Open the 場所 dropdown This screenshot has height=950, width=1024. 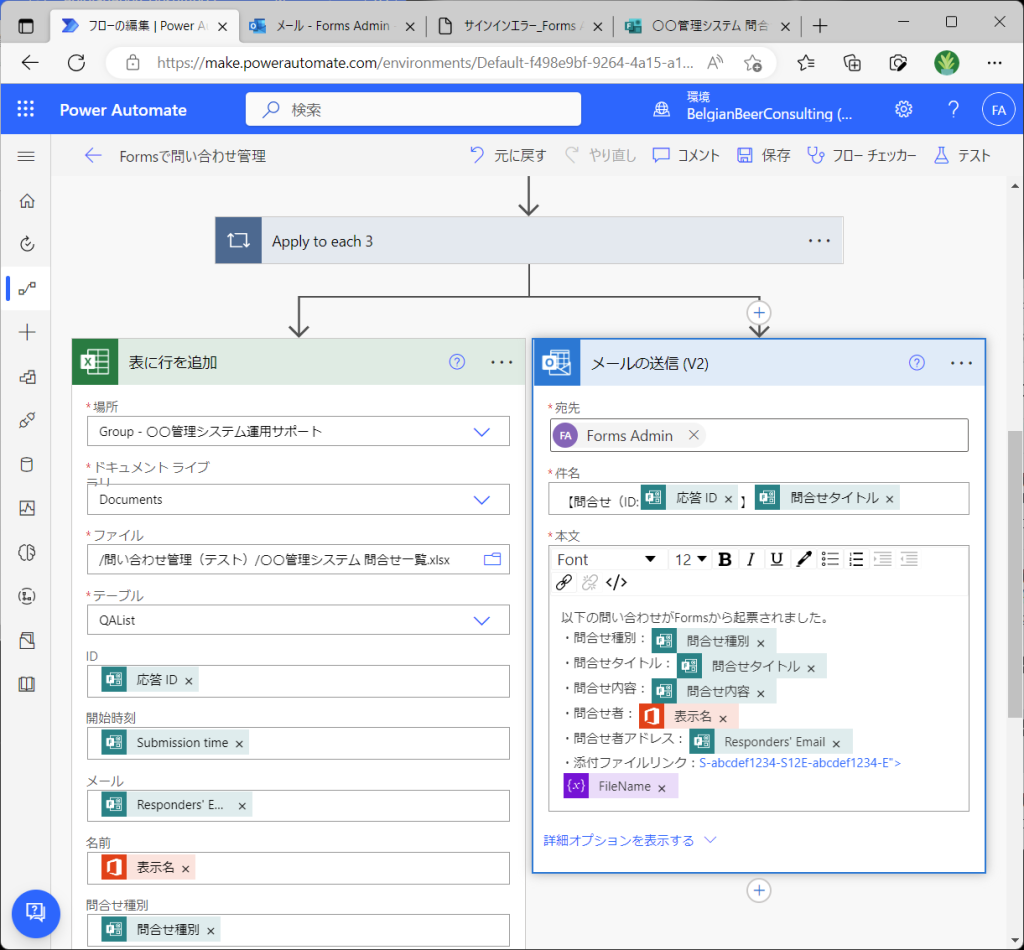tap(298, 432)
